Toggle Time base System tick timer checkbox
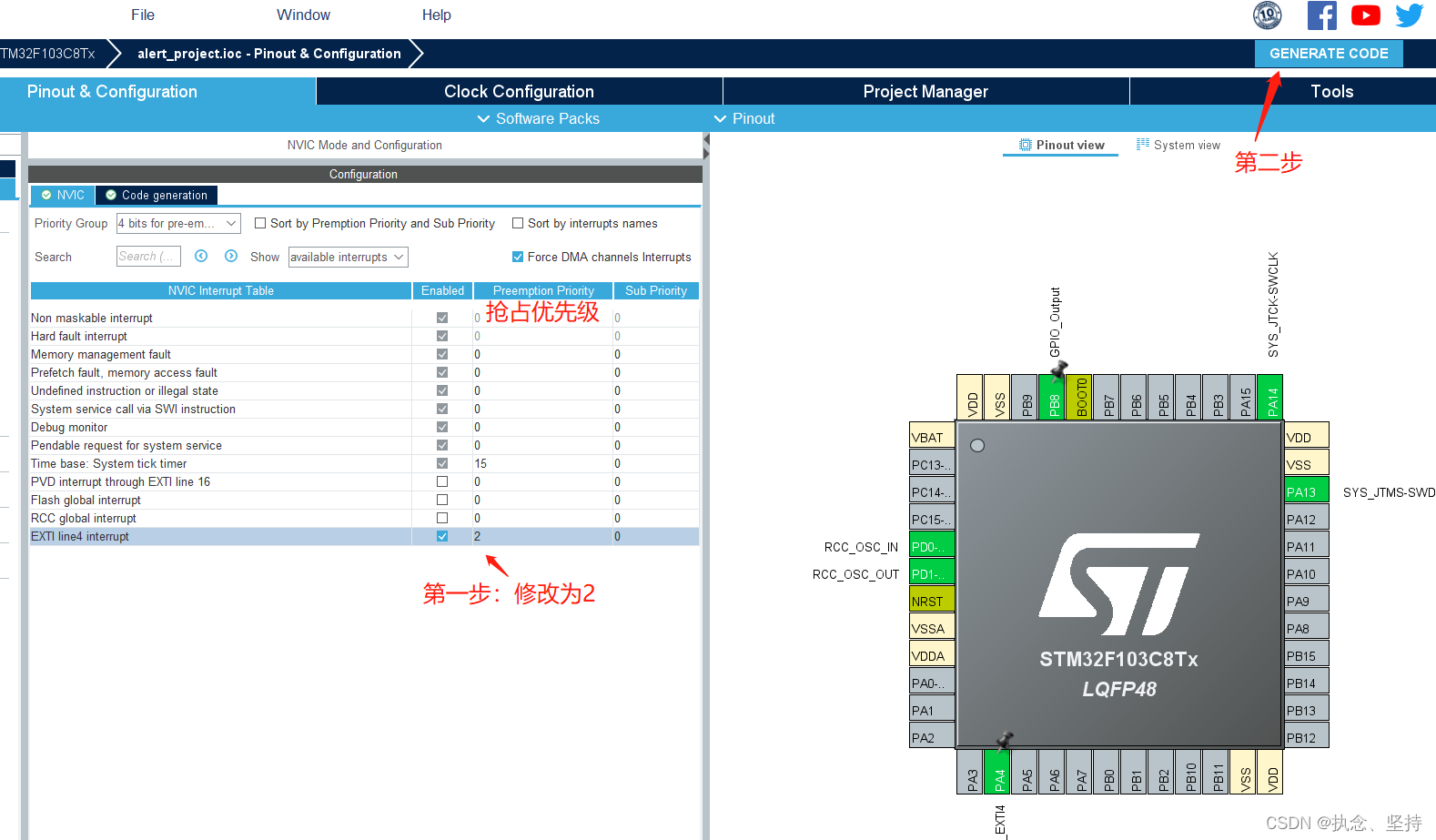 (x=442, y=463)
